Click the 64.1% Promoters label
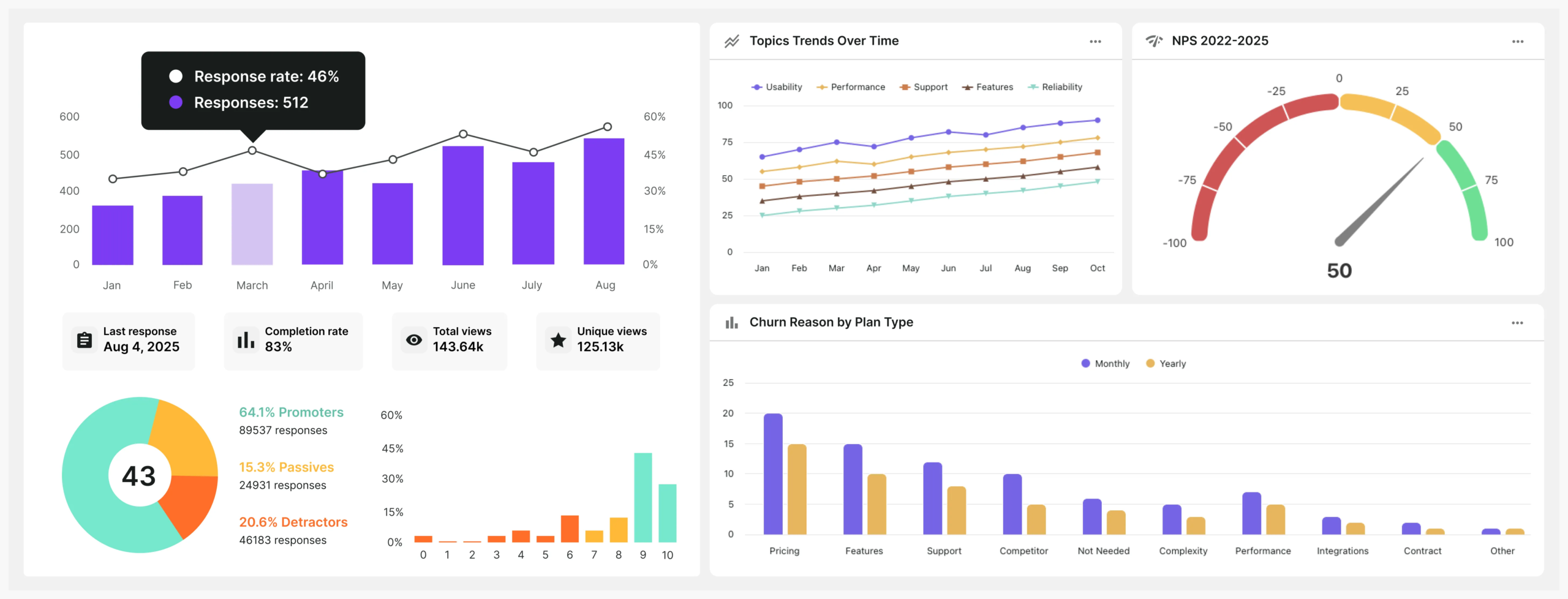 click(x=291, y=412)
